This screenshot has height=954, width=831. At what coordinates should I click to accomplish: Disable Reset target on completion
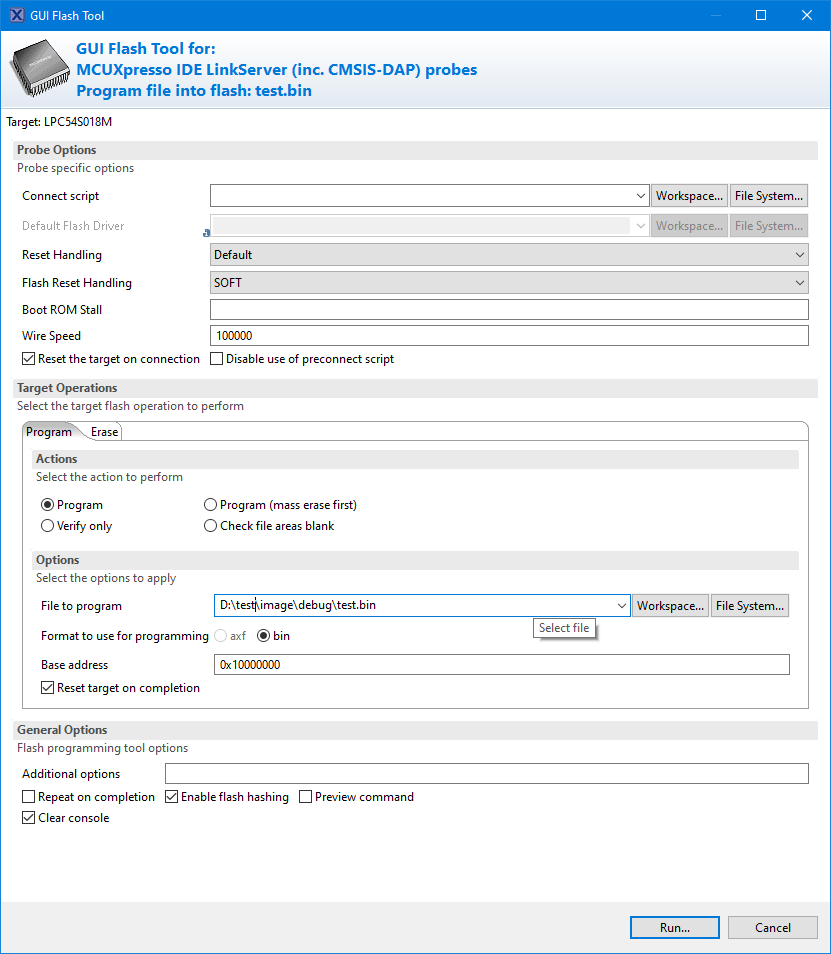point(45,687)
